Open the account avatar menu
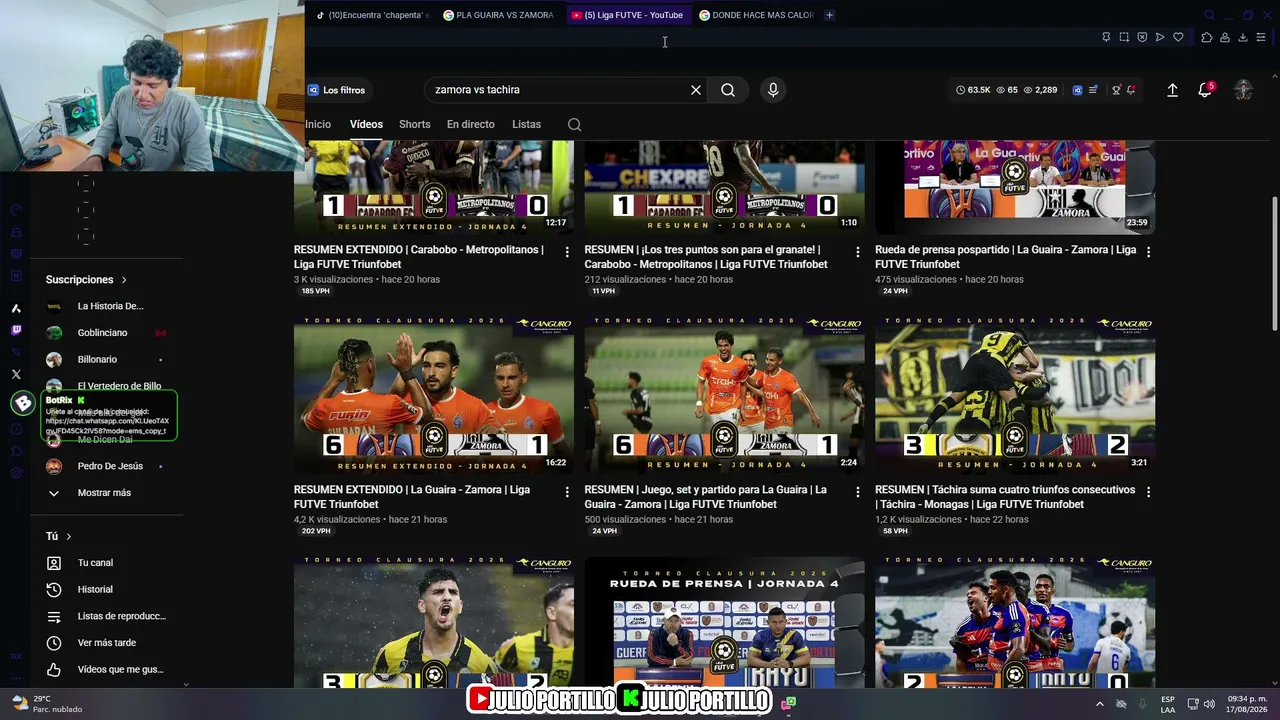 pos(1243,90)
